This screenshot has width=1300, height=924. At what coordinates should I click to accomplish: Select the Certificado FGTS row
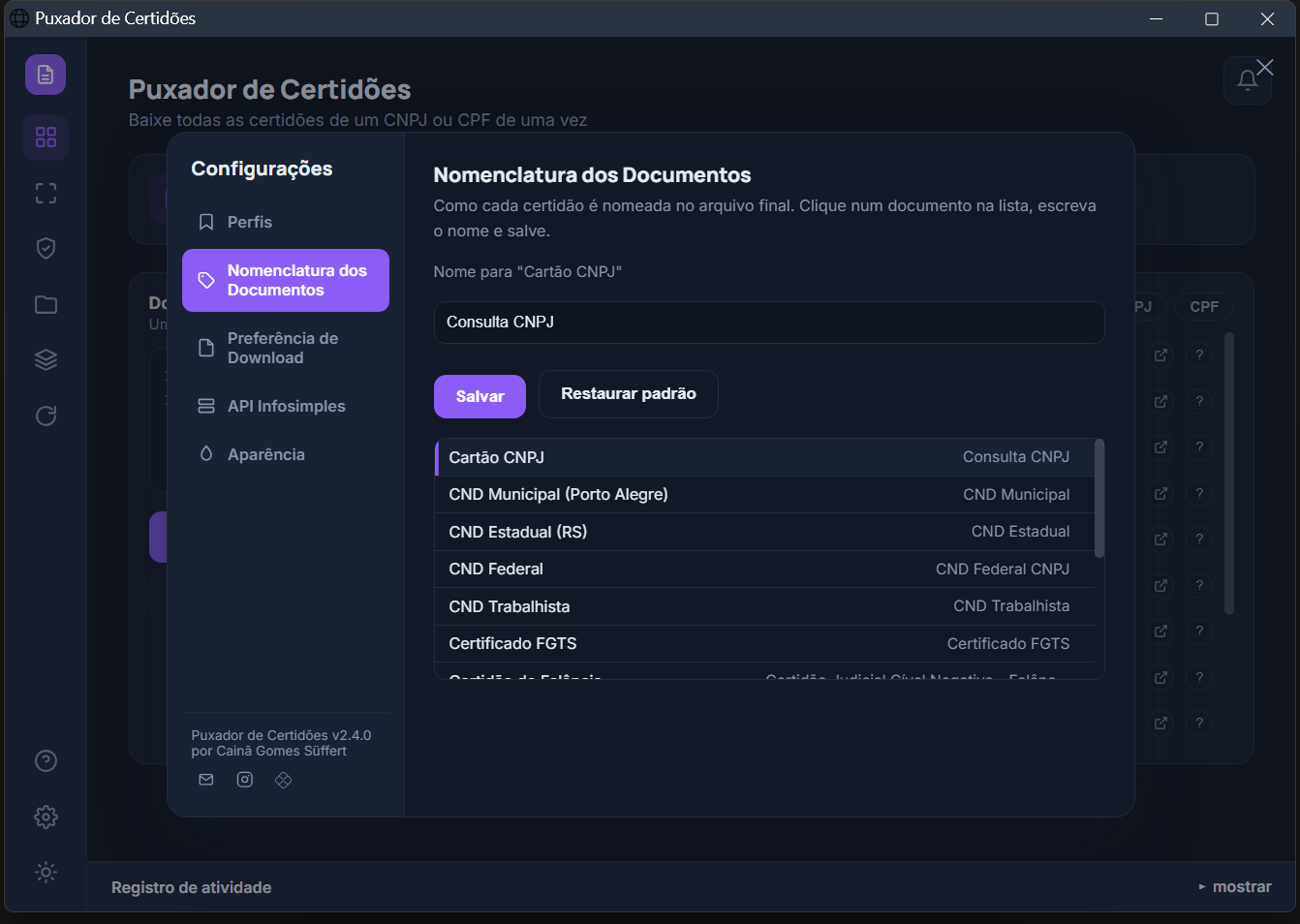tap(764, 643)
